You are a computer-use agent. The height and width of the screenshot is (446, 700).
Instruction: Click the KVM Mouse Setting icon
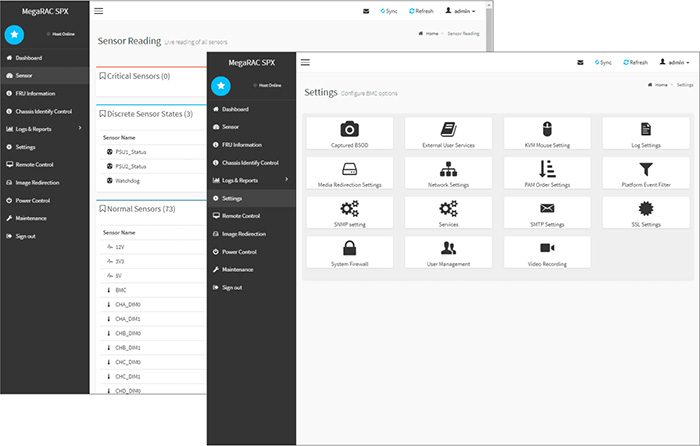click(547, 129)
